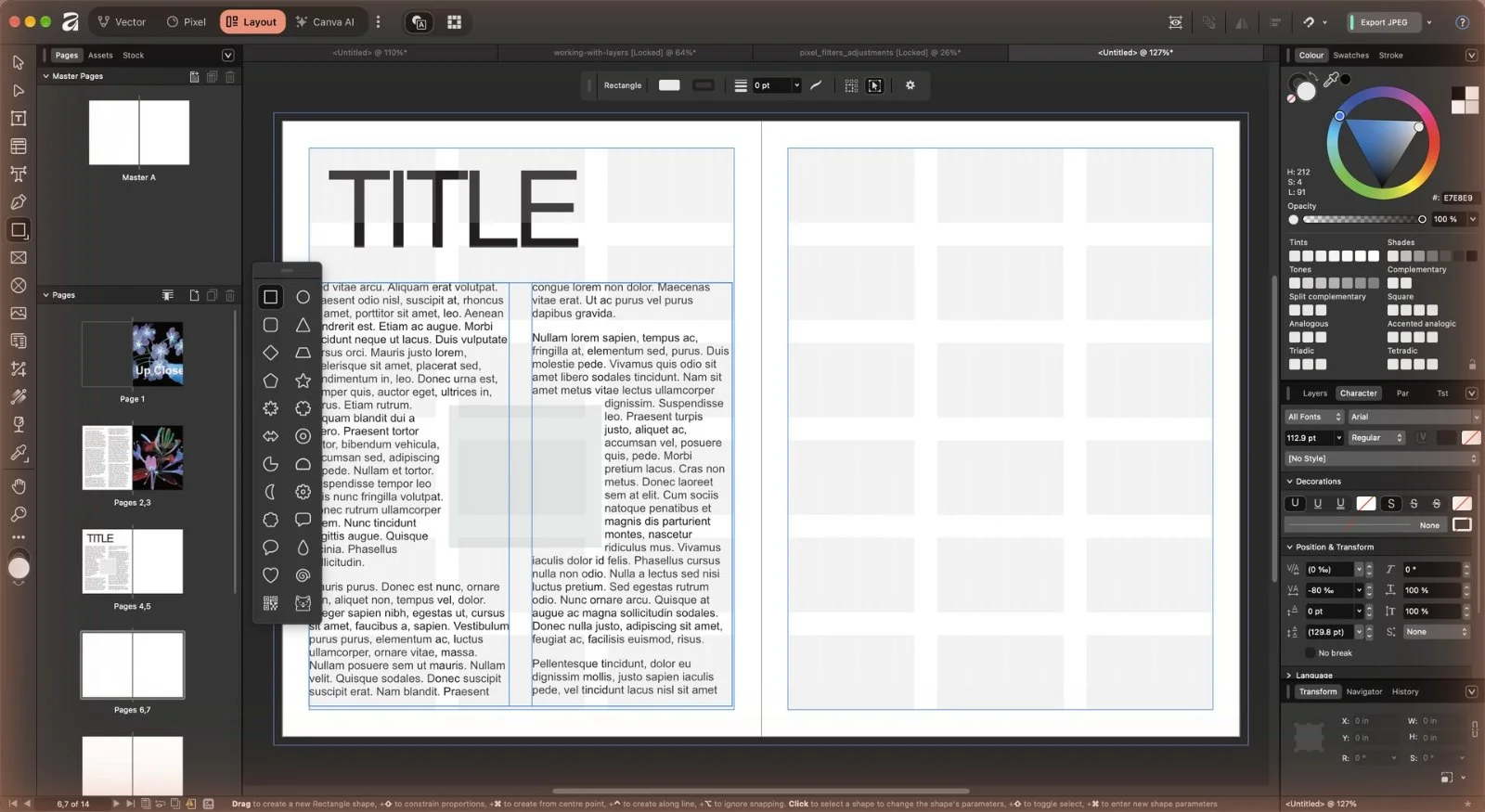This screenshot has height=812, width=1485.
Task: Collapse the Decorations section
Action: pyautogui.click(x=1289, y=482)
